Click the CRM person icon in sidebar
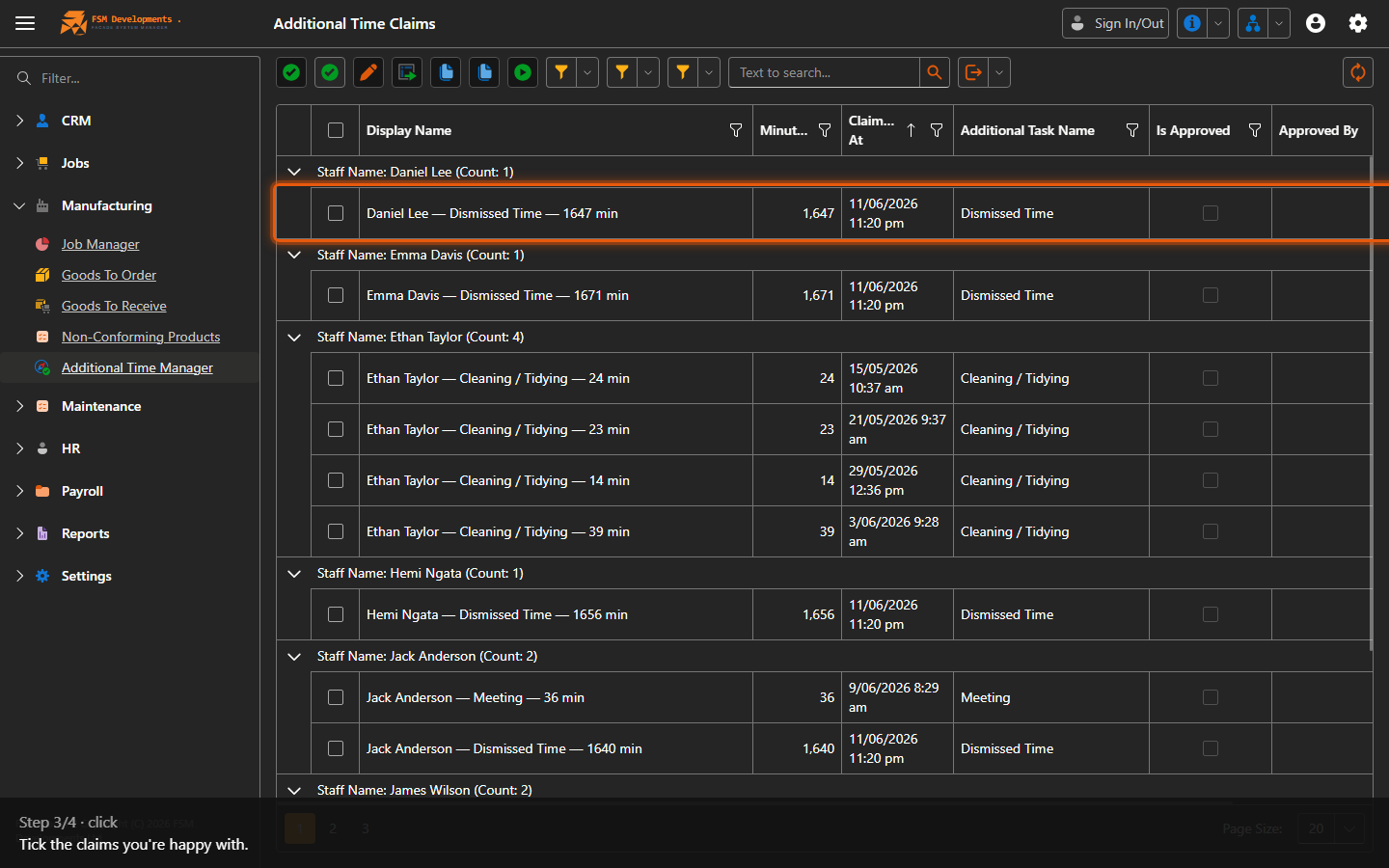The width and height of the screenshot is (1389, 868). click(x=42, y=121)
